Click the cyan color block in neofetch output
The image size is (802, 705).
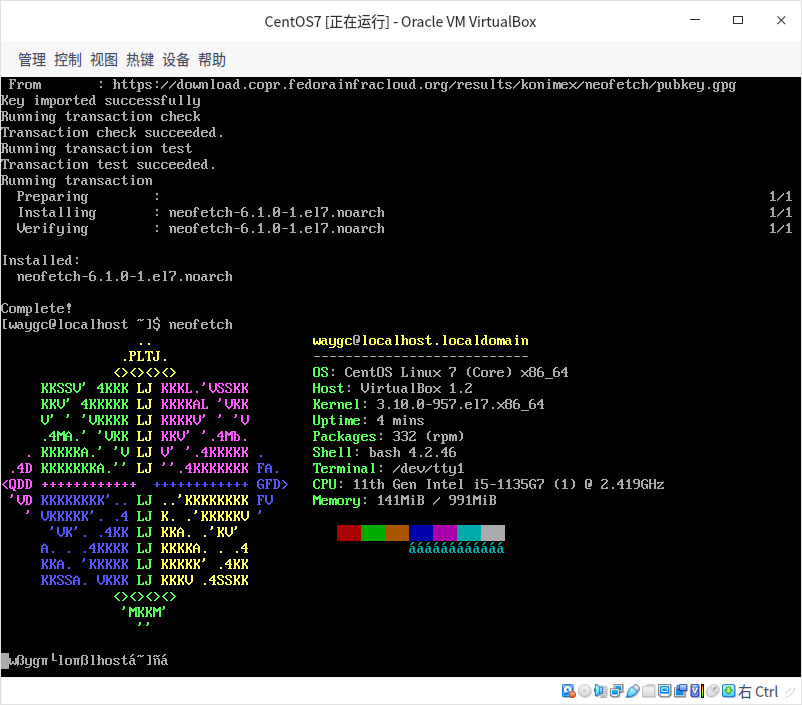(x=469, y=533)
